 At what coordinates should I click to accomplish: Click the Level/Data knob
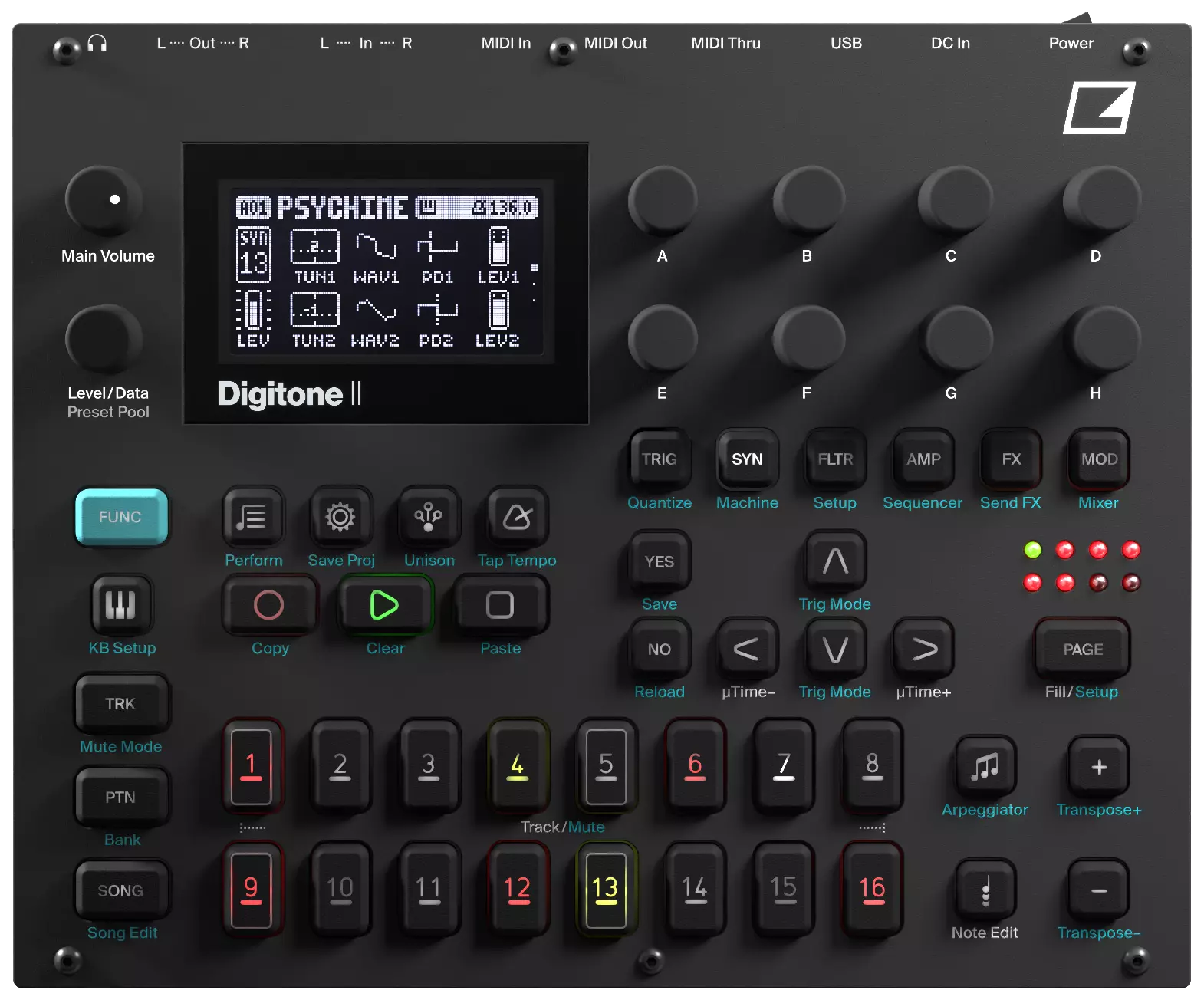[104, 339]
